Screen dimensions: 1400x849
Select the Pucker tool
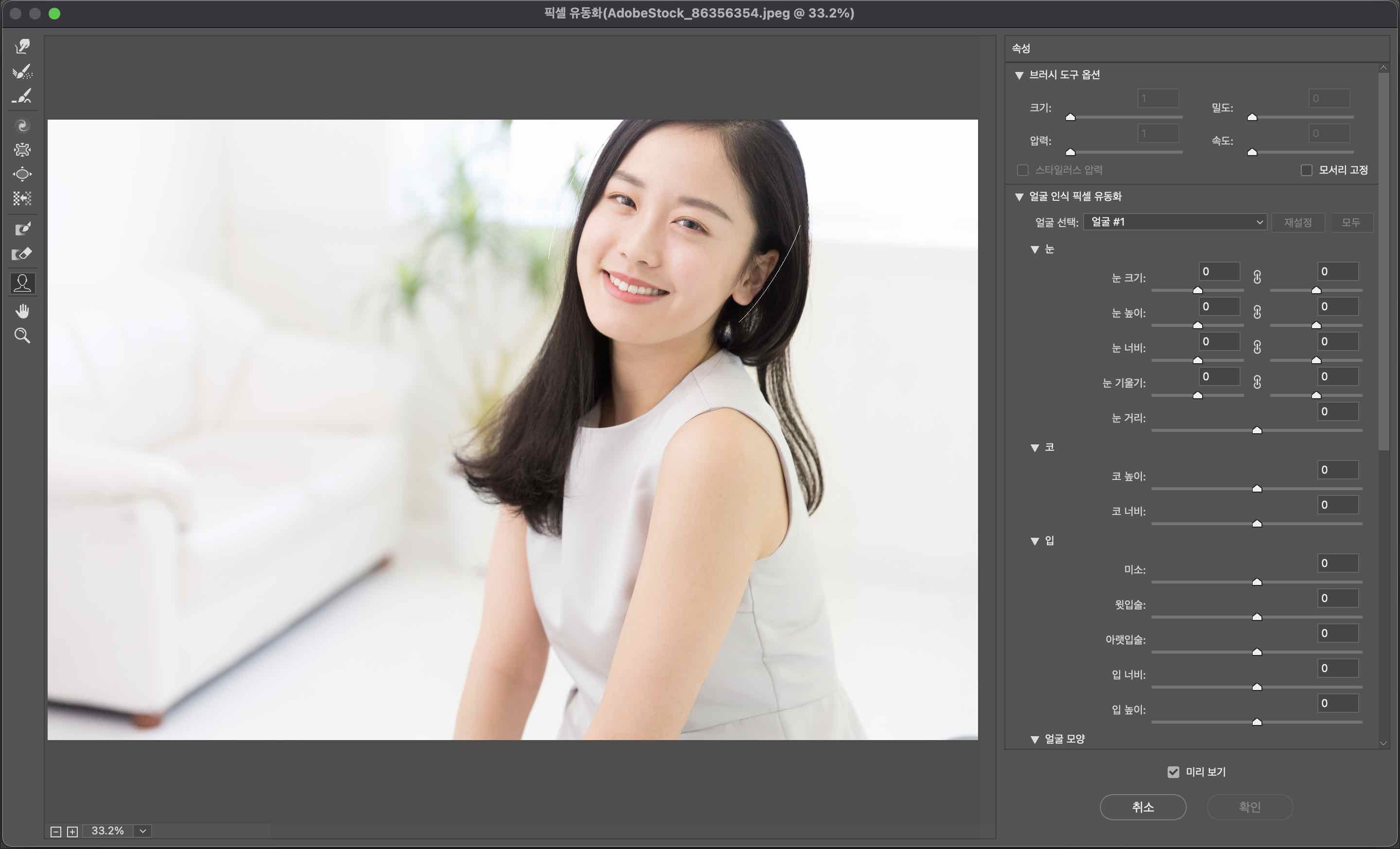tap(22, 149)
